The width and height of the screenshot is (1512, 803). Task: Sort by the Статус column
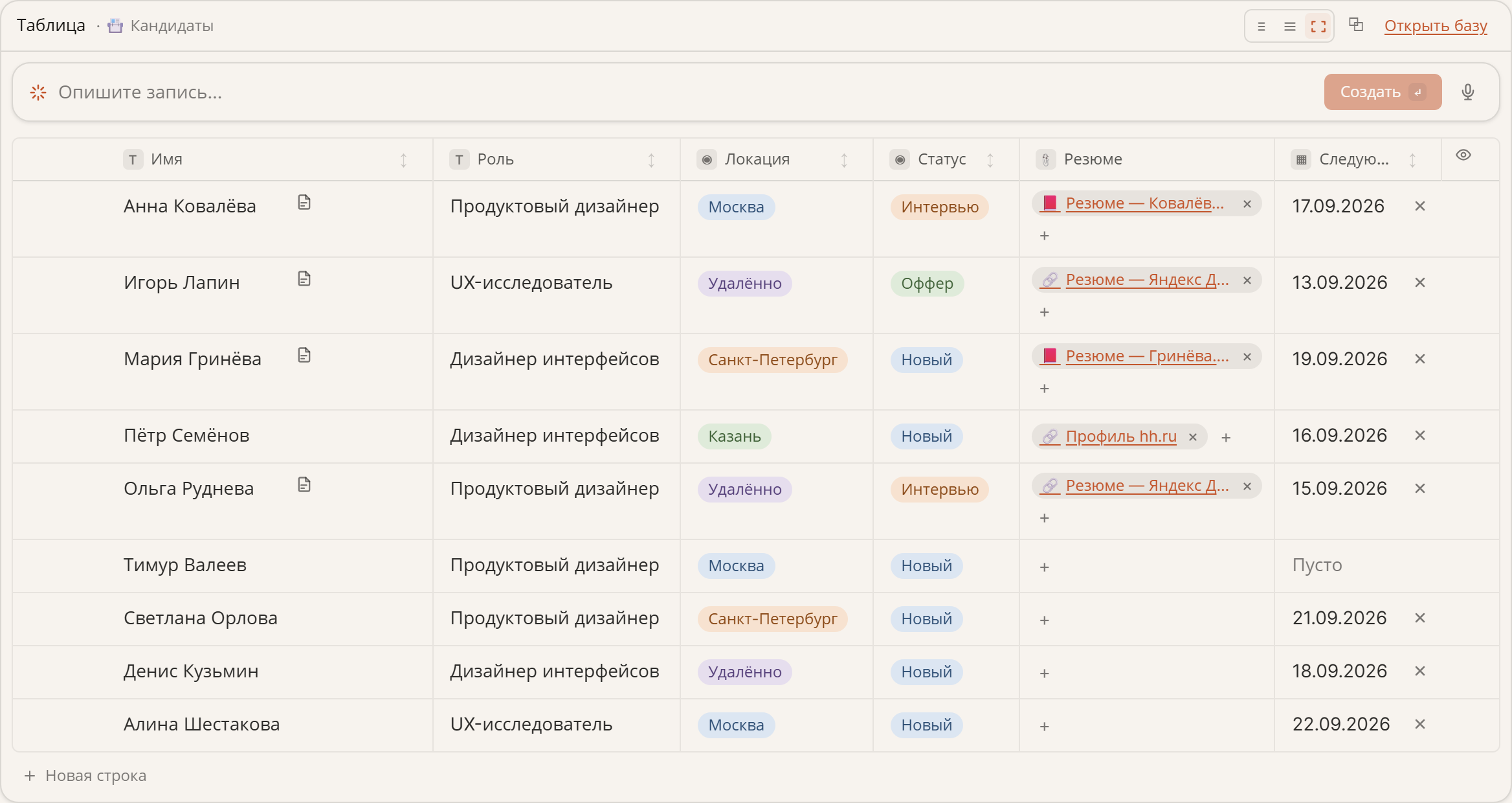990,160
